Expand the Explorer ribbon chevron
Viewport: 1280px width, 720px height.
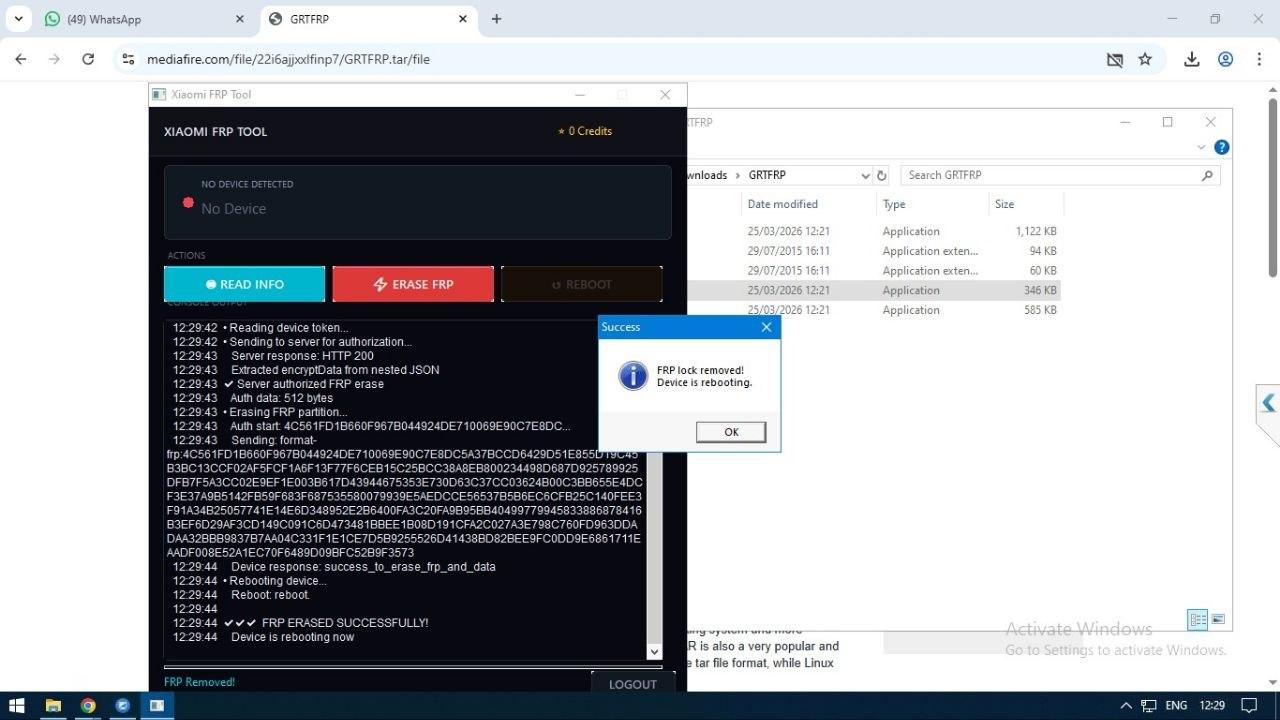coord(1201,147)
